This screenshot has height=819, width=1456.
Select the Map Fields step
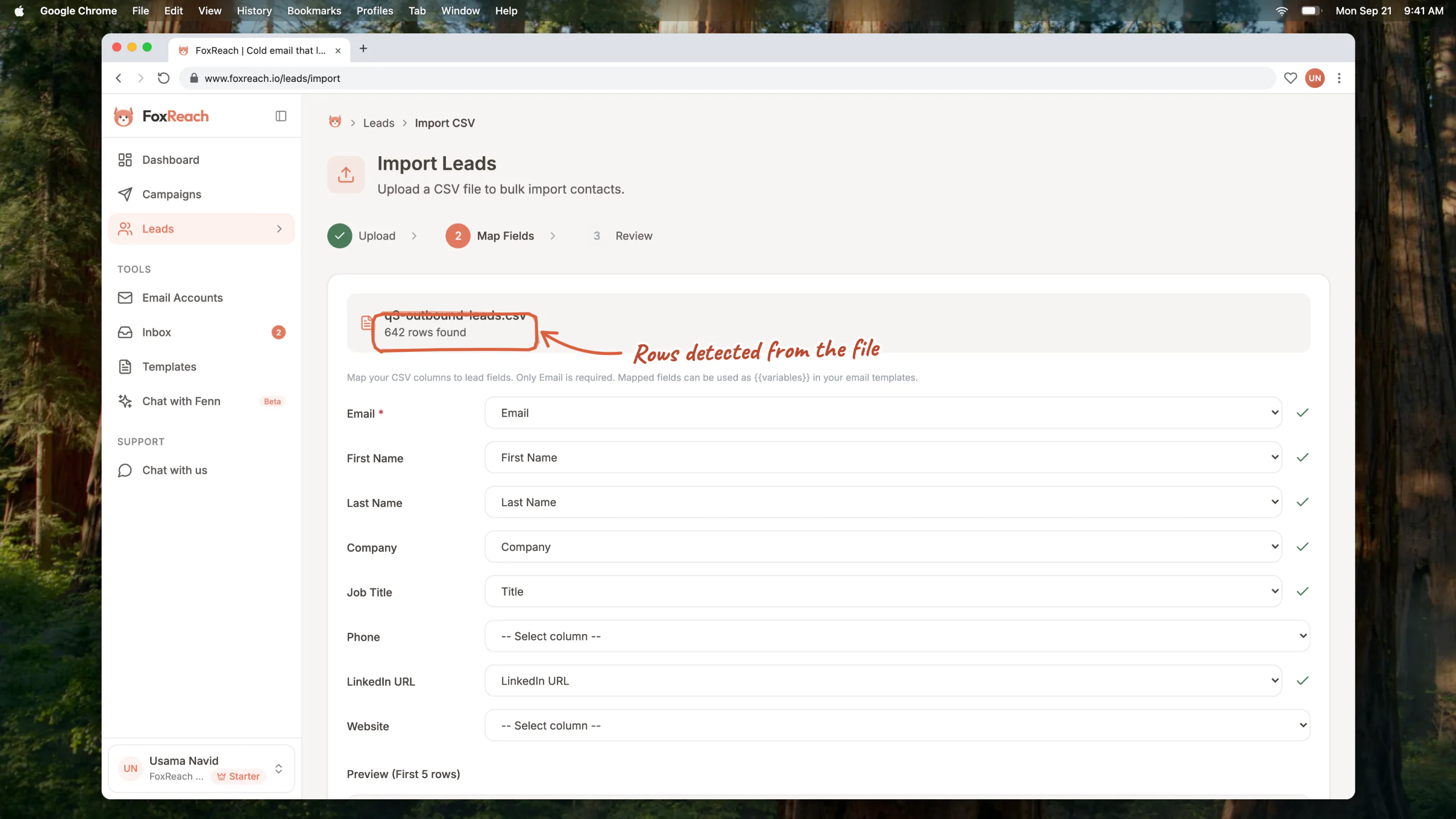(x=490, y=236)
